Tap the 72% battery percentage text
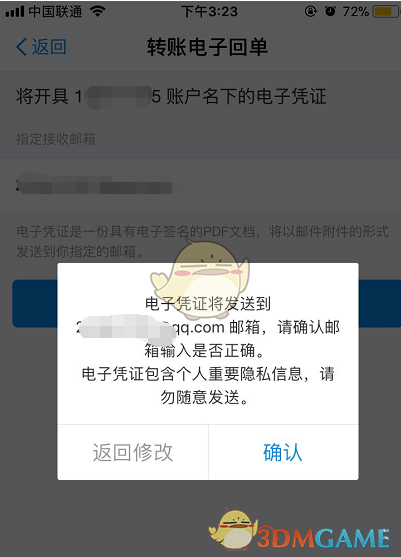The height and width of the screenshot is (557, 401). pos(356,12)
